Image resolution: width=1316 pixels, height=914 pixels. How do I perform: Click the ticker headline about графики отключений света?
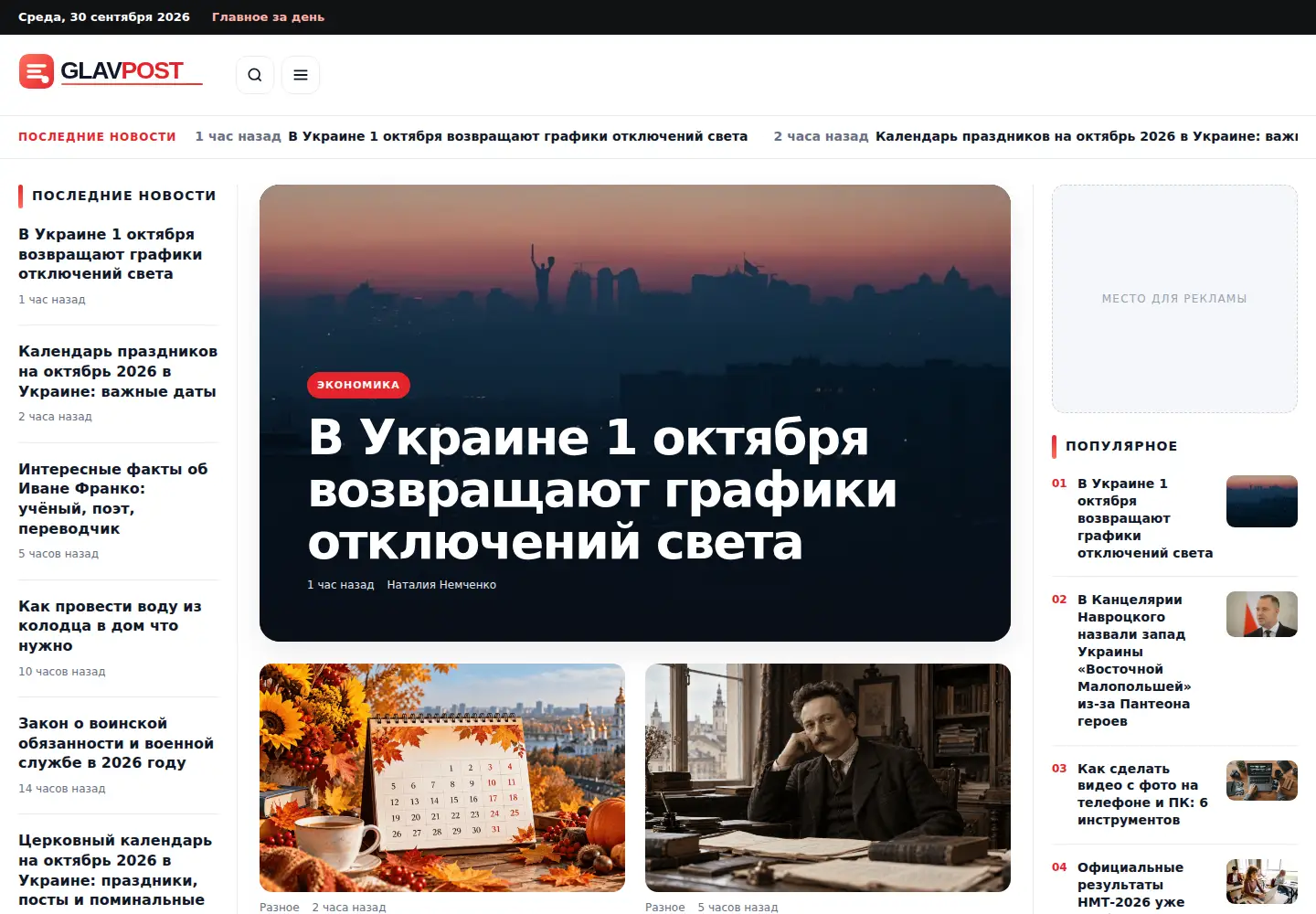[x=518, y=136]
